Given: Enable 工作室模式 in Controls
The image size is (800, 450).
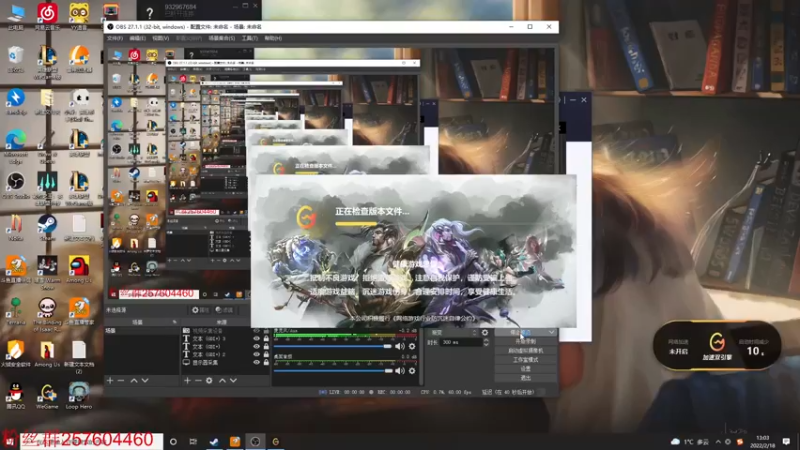Looking at the screenshot, I should coord(526,360).
